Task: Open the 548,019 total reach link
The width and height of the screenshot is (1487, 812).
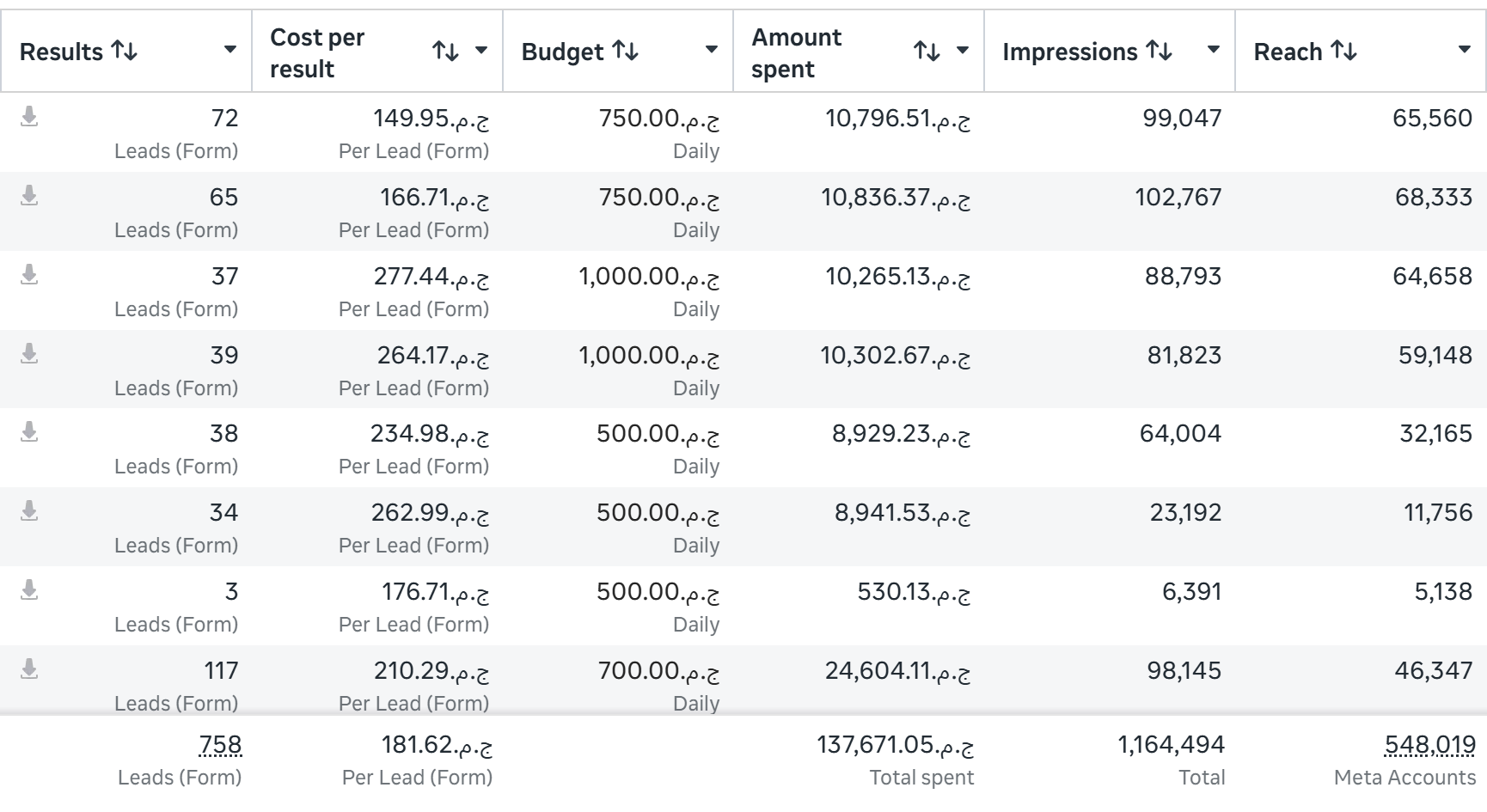Action: (x=1430, y=744)
